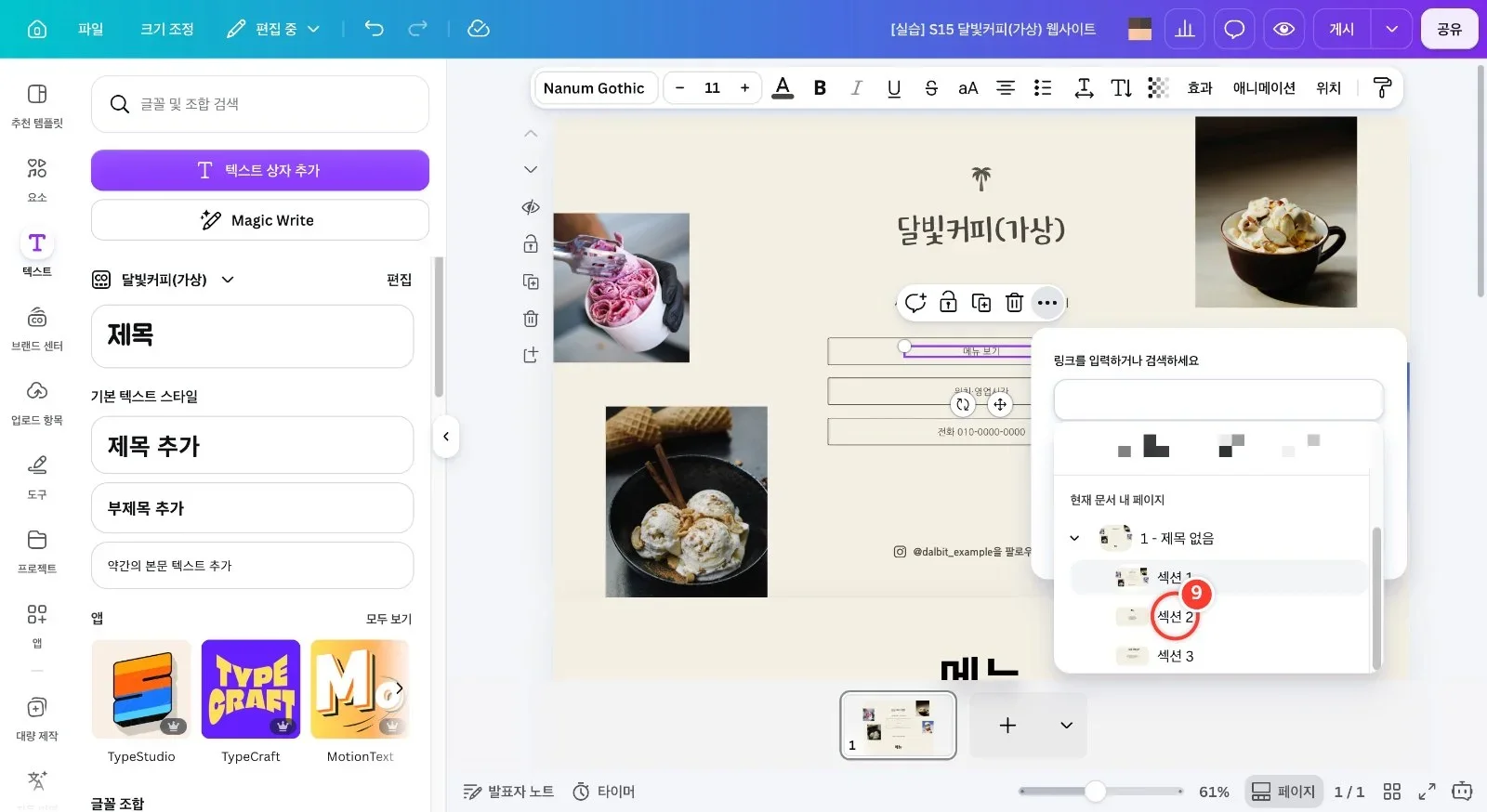The height and width of the screenshot is (812, 1487).
Task: Add 부제목 추가 subheading text
Action: coord(252,508)
